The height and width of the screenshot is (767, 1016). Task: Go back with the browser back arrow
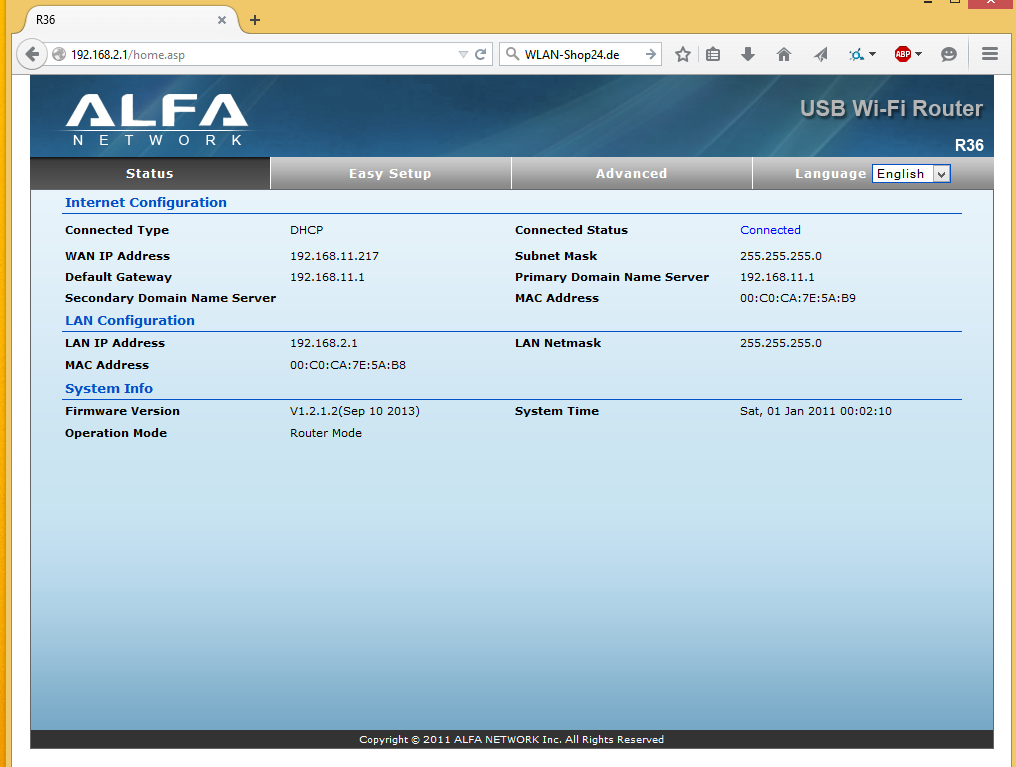tap(32, 54)
